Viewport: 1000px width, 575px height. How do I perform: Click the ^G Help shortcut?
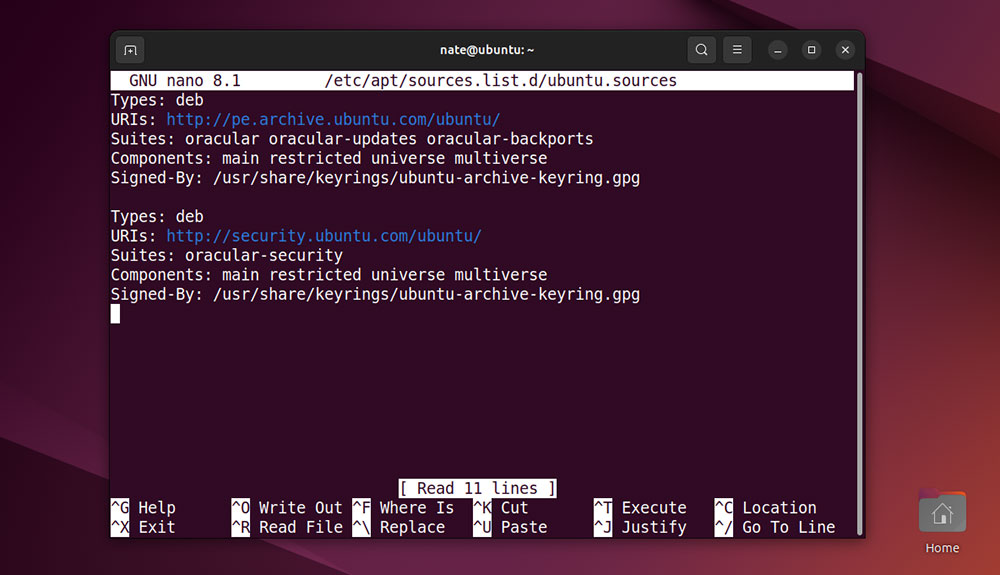(143, 508)
